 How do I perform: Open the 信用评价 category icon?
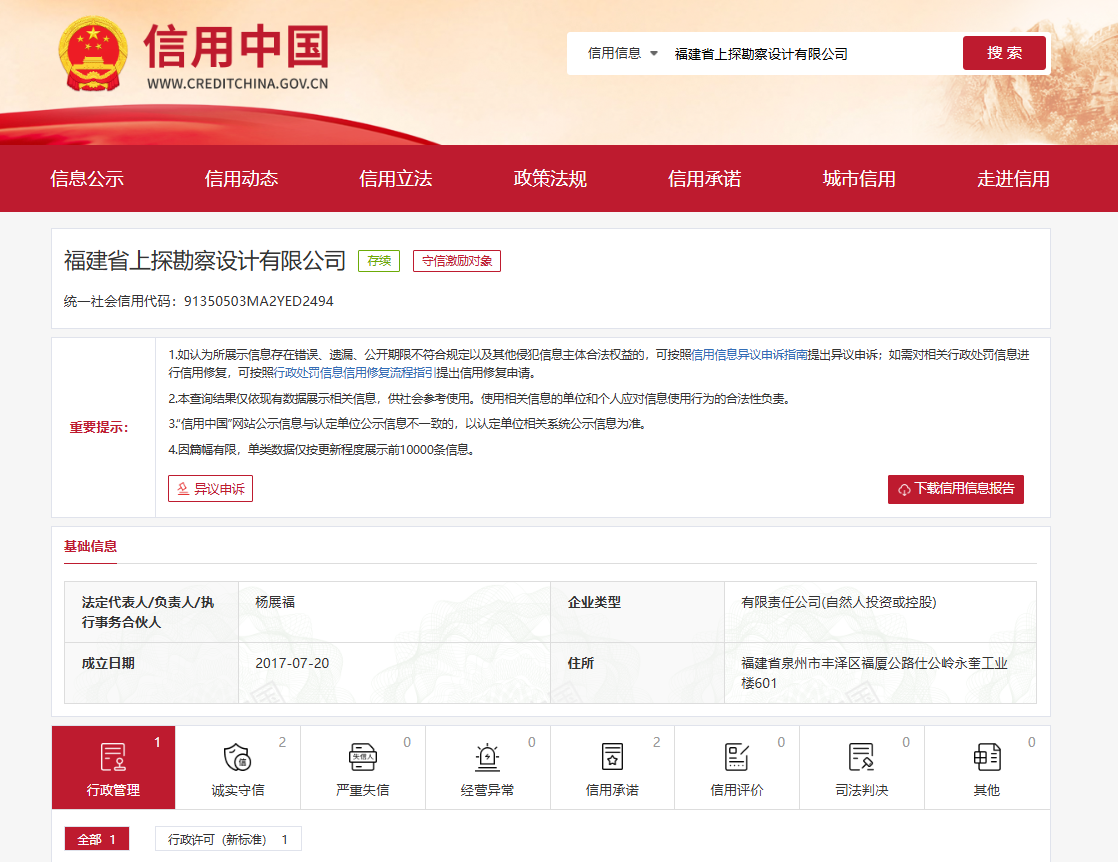click(x=737, y=757)
